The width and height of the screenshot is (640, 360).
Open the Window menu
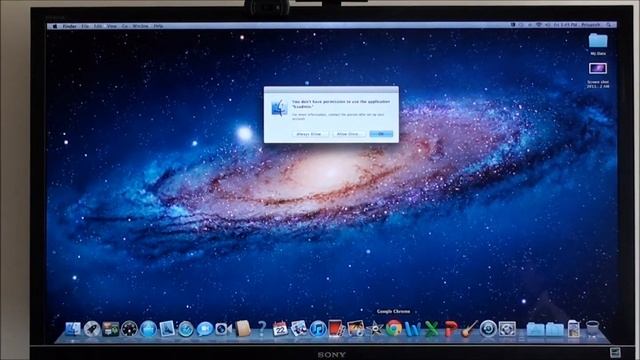pos(140,26)
